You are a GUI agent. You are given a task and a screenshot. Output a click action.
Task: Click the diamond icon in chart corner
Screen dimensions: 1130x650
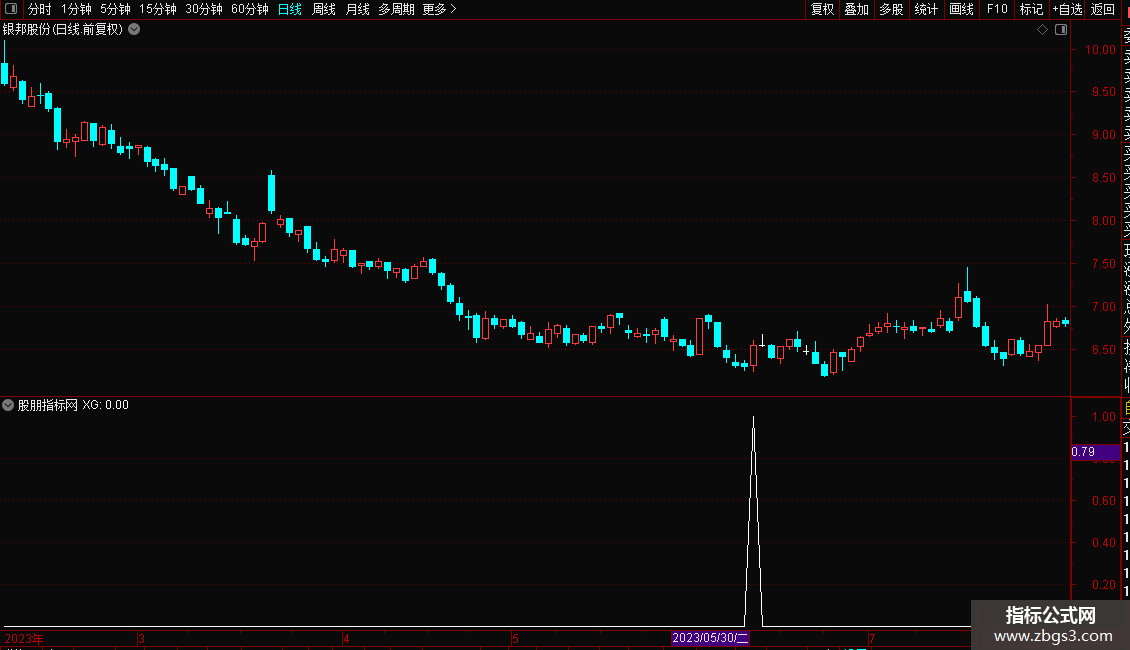click(1042, 30)
